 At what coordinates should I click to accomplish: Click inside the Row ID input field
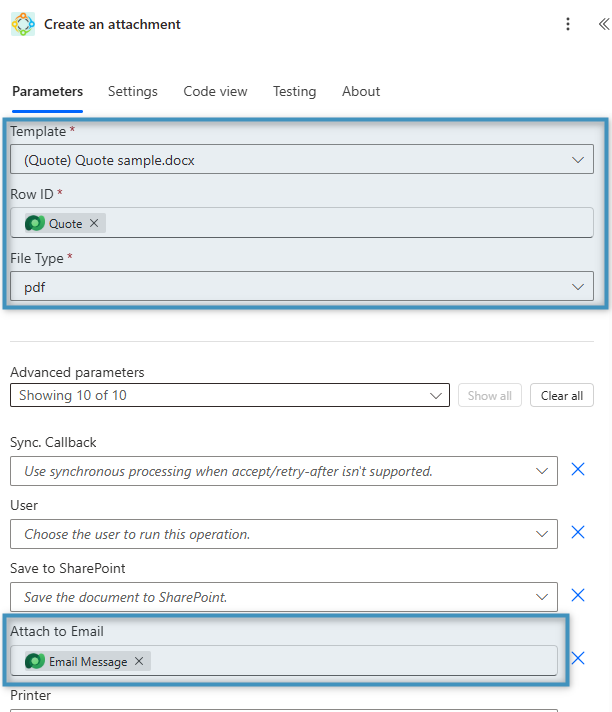[x=340, y=223]
